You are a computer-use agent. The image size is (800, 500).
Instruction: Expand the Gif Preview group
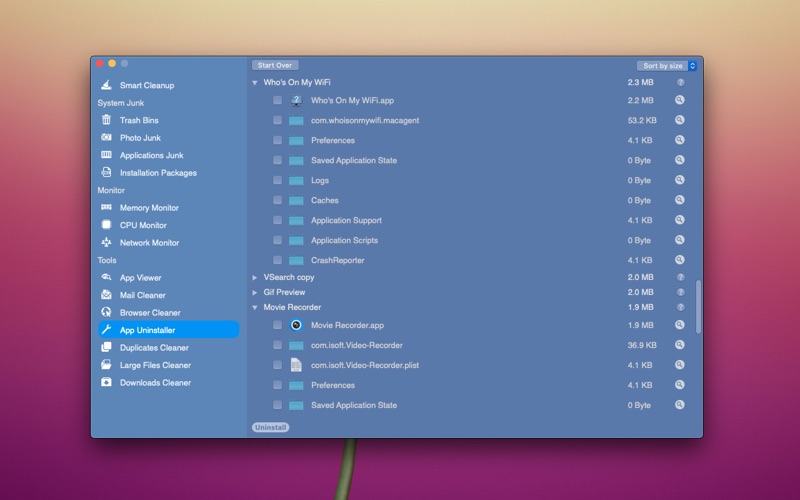pyautogui.click(x=255, y=292)
